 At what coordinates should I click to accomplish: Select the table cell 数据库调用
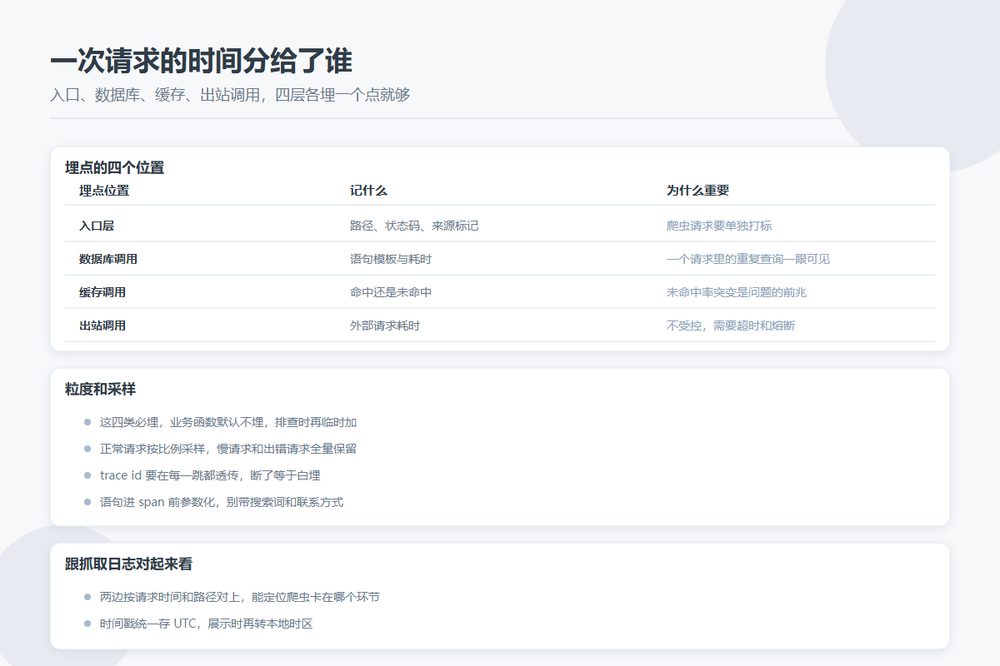[x=108, y=259]
